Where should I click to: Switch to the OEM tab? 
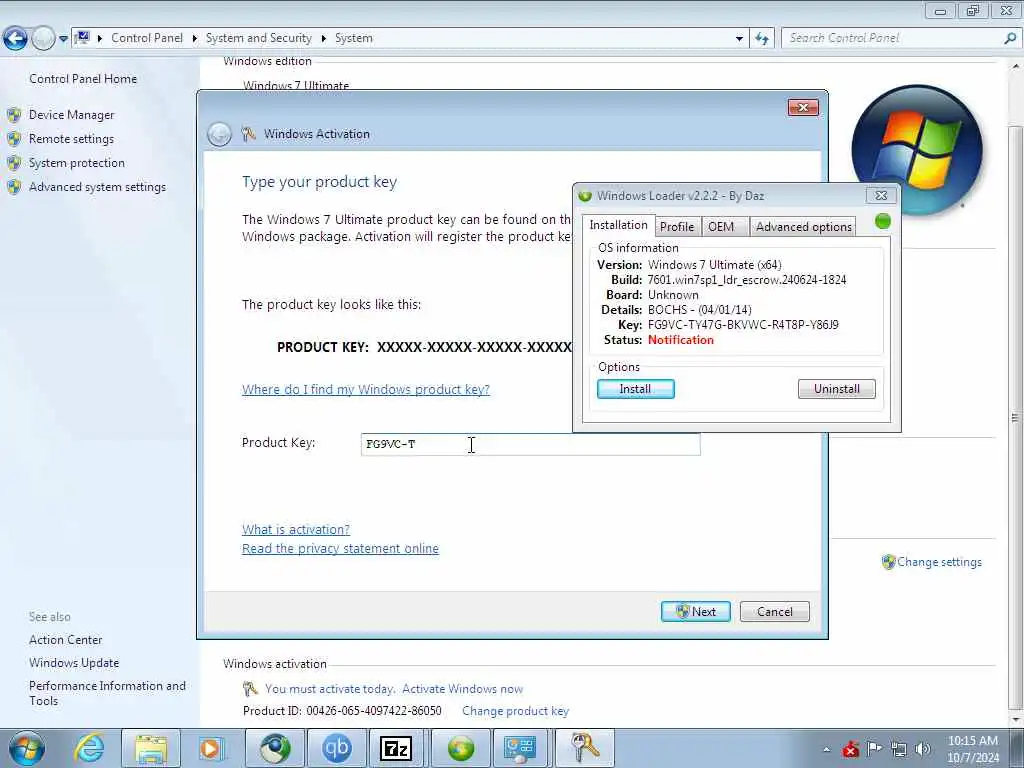coord(721,227)
